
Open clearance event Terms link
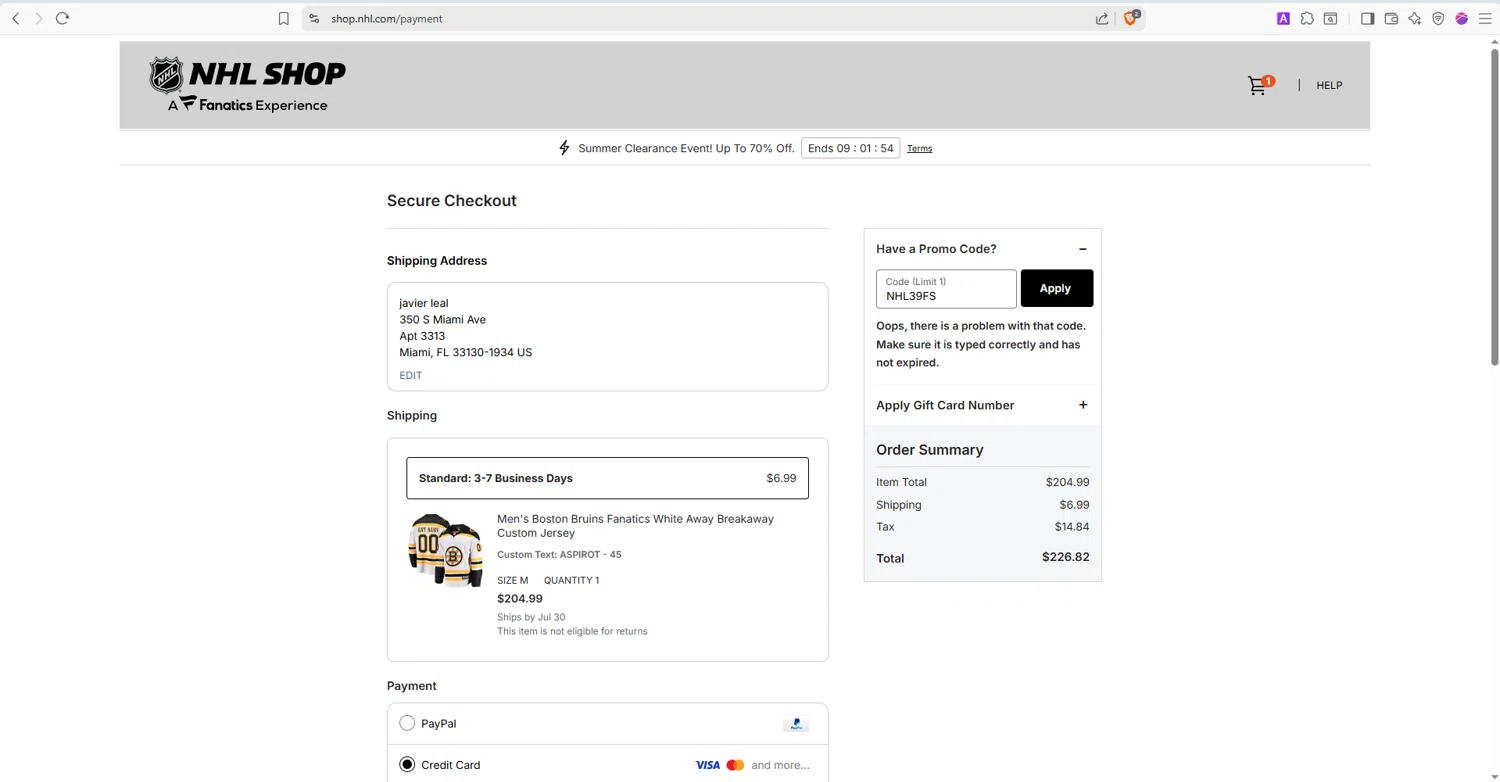pos(920,148)
